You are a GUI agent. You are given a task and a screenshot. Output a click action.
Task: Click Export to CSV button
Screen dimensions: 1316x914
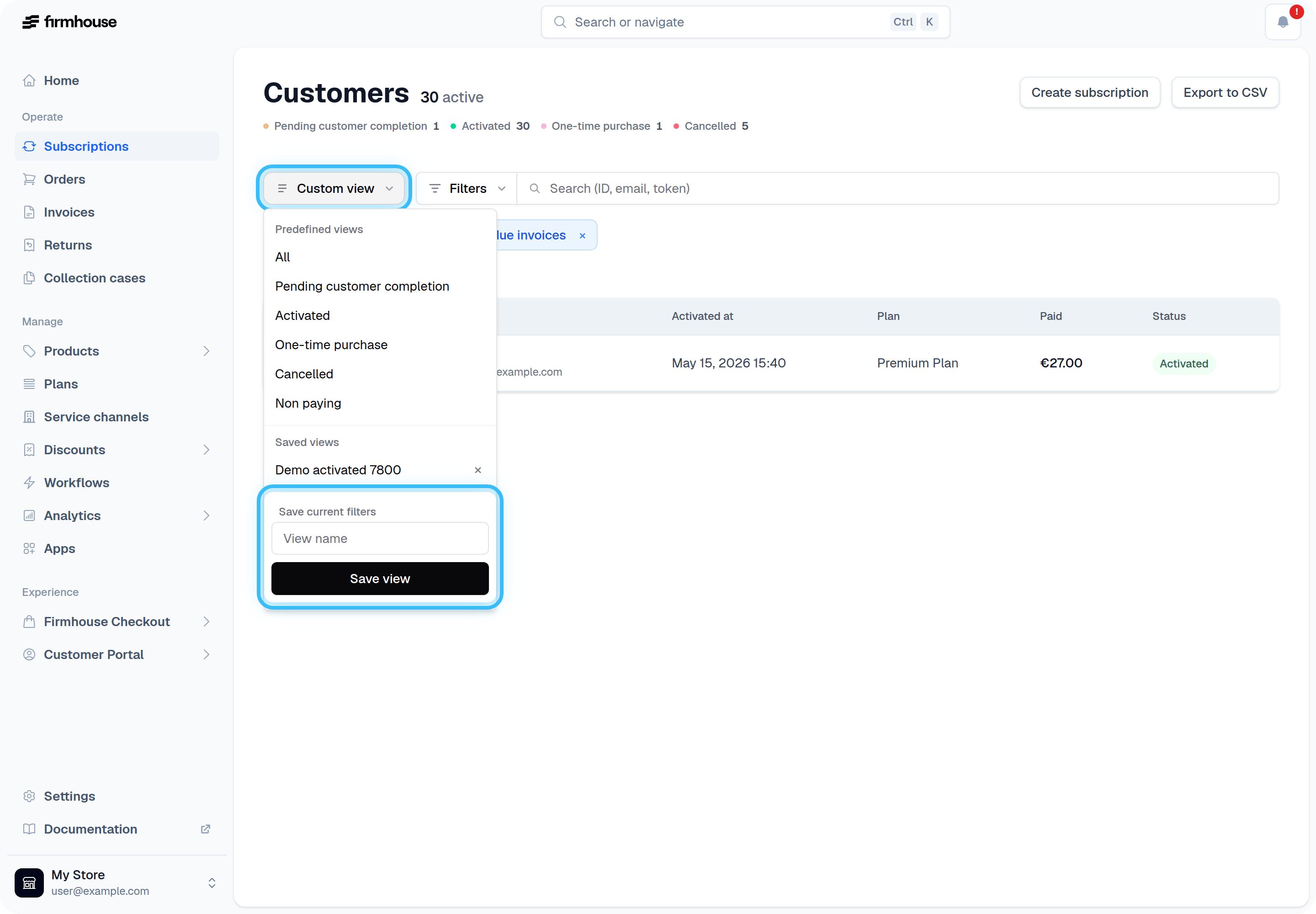(1225, 93)
